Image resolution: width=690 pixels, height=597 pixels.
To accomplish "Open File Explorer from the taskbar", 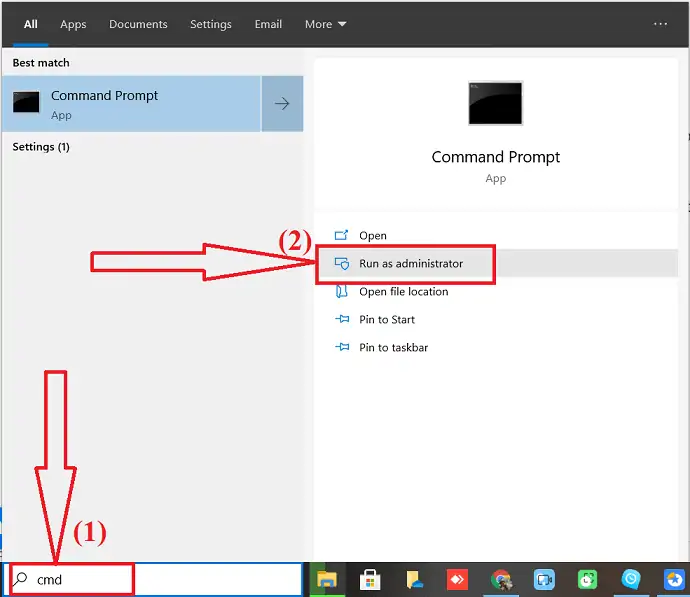I will pyautogui.click(x=327, y=580).
